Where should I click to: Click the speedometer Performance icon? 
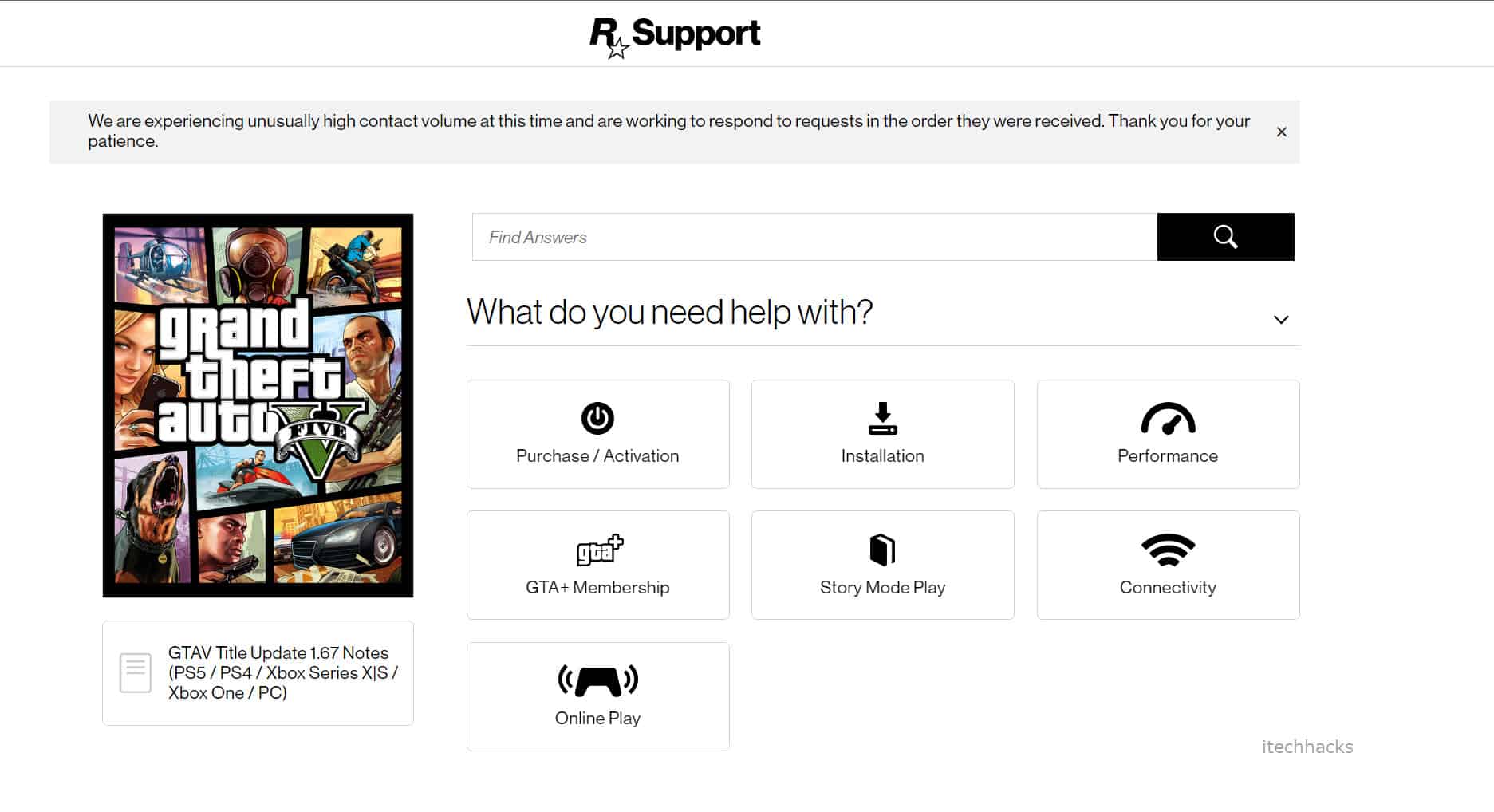point(1168,419)
